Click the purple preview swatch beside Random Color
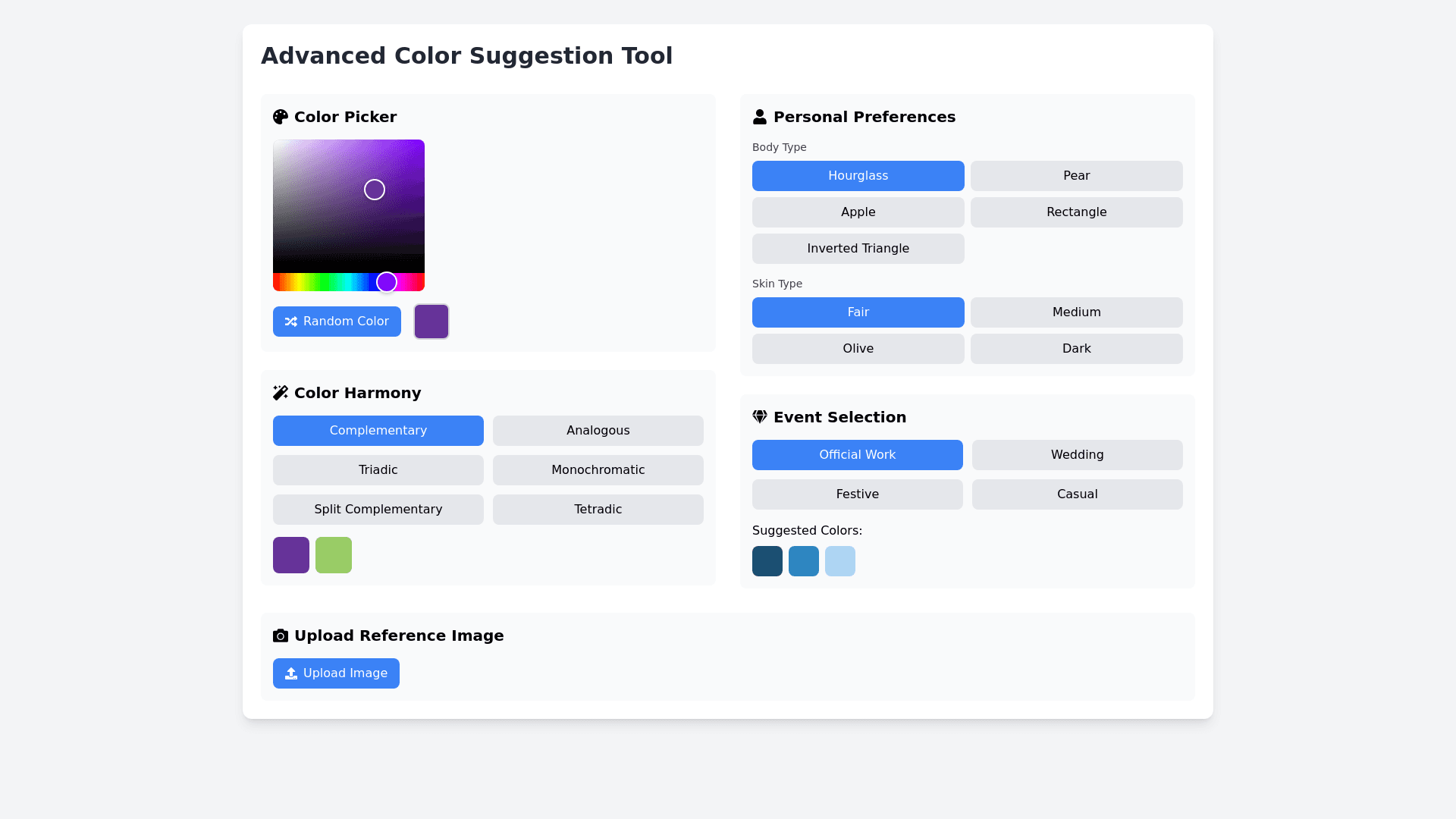This screenshot has height=819, width=1456. pyautogui.click(x=431, y=322)
